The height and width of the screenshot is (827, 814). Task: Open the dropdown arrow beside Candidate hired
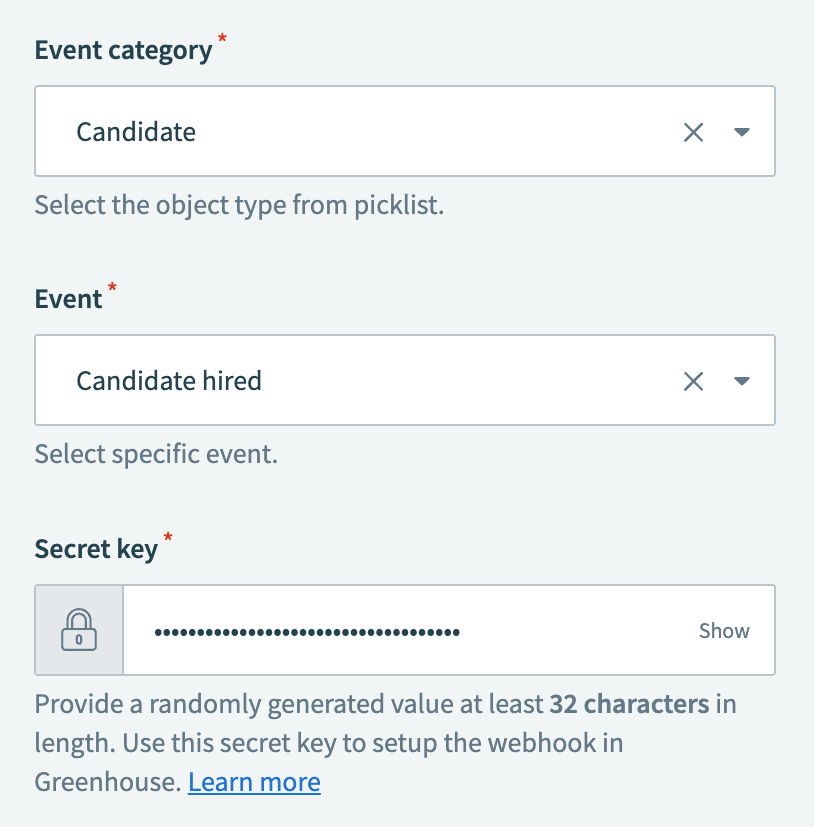[742, 380]
